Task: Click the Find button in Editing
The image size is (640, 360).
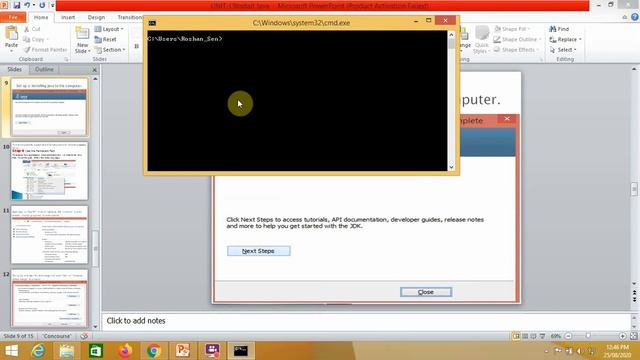Action: coord(559,29)
